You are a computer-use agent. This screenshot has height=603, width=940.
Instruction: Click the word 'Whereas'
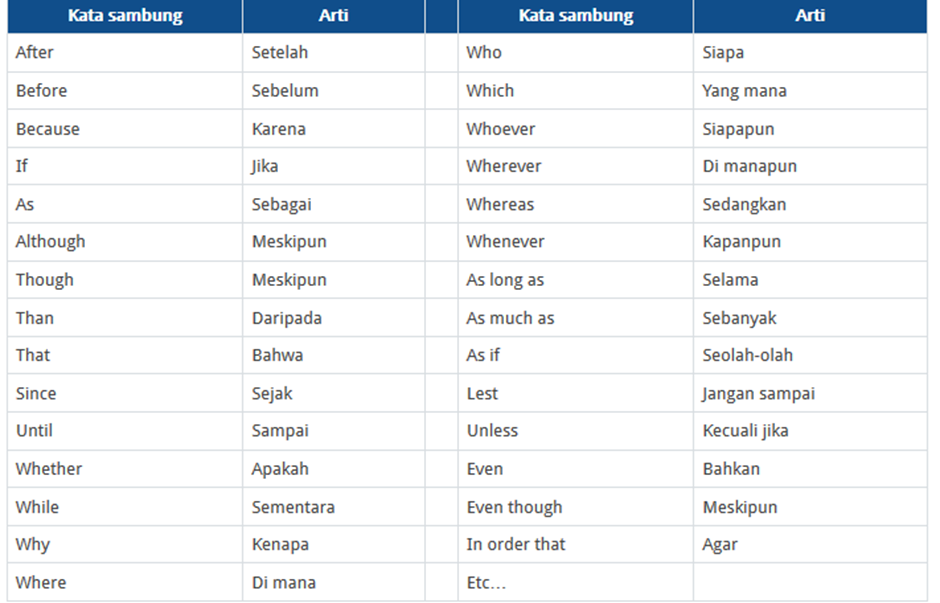click(500, 204)
